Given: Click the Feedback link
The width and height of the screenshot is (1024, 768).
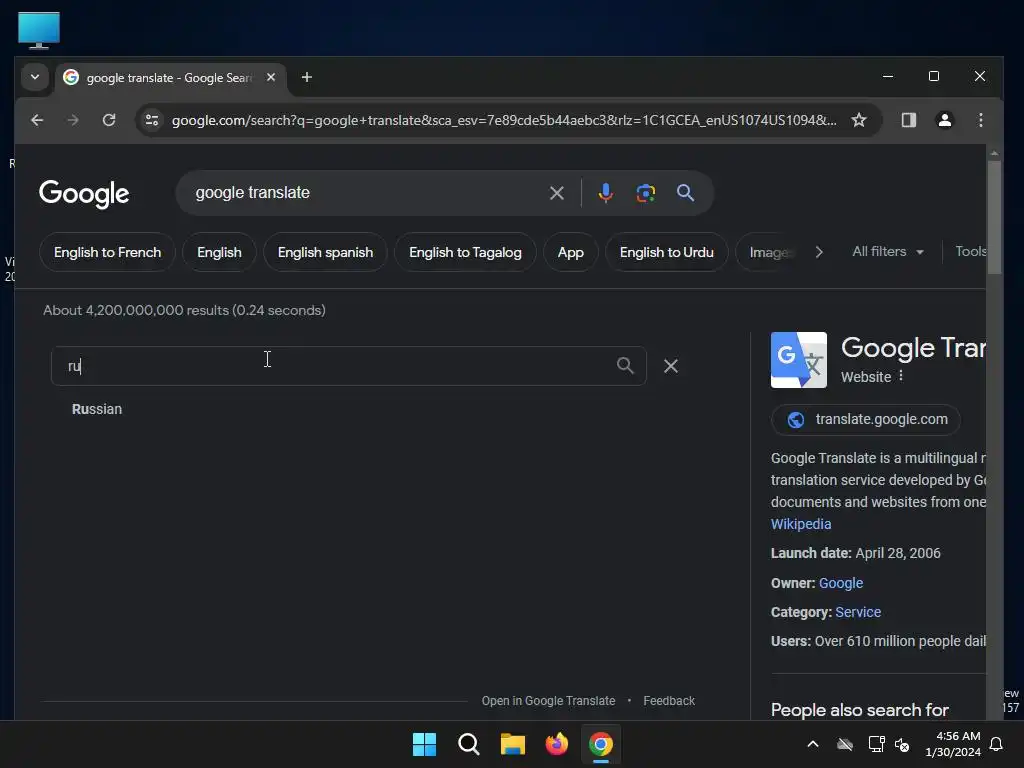Looking at the screenshot, I should pyautogui.click(x=669, y=701).
